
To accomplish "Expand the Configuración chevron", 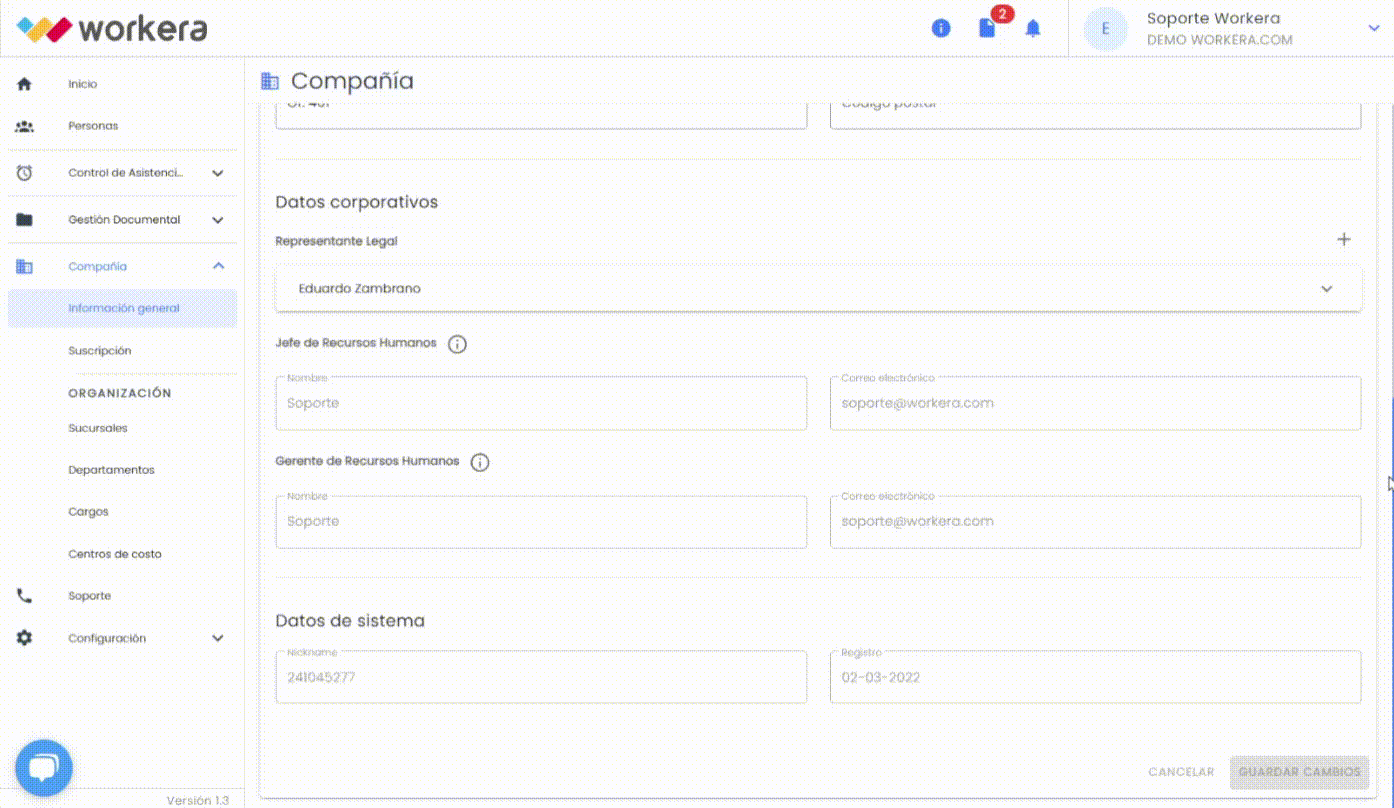I will [218, 638].
